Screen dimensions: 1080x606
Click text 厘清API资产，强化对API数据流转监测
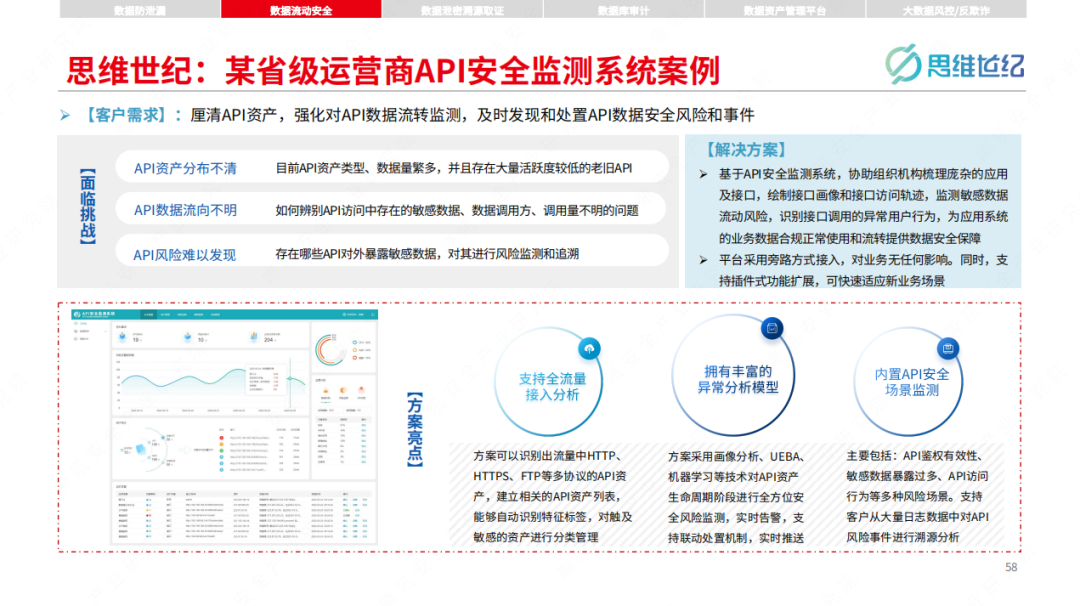pyautogui.click(x=325, y=115)
